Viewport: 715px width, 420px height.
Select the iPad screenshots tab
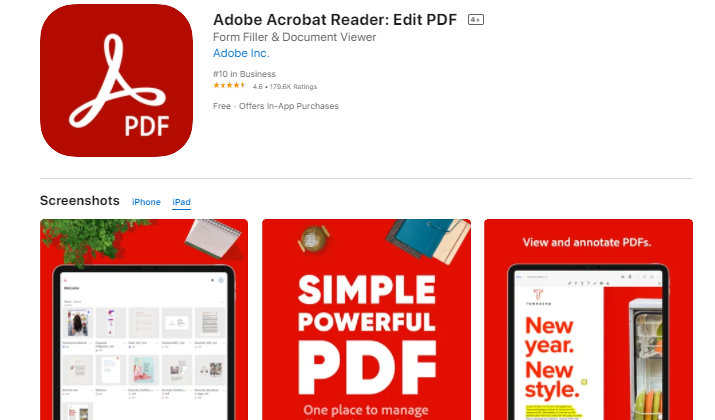[x=181, y=202]
